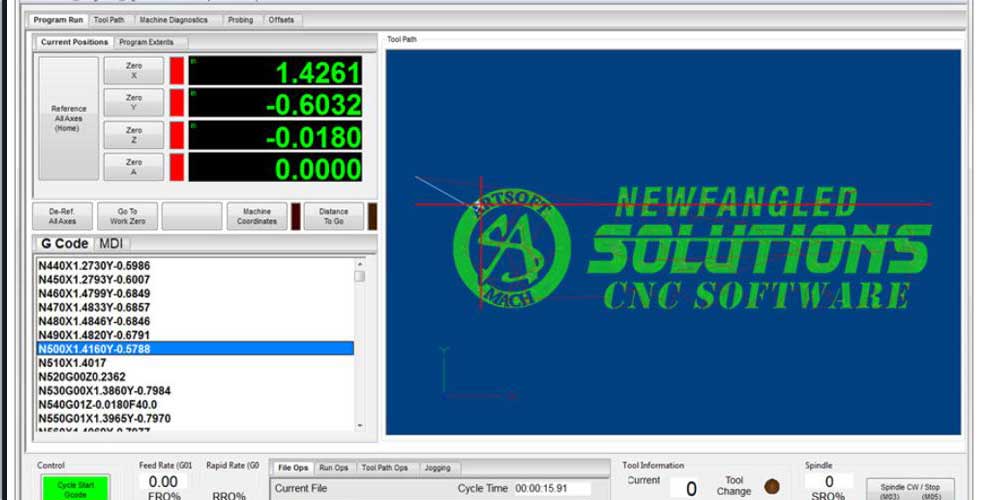Switch to the Program Run tab

[58, 20]
